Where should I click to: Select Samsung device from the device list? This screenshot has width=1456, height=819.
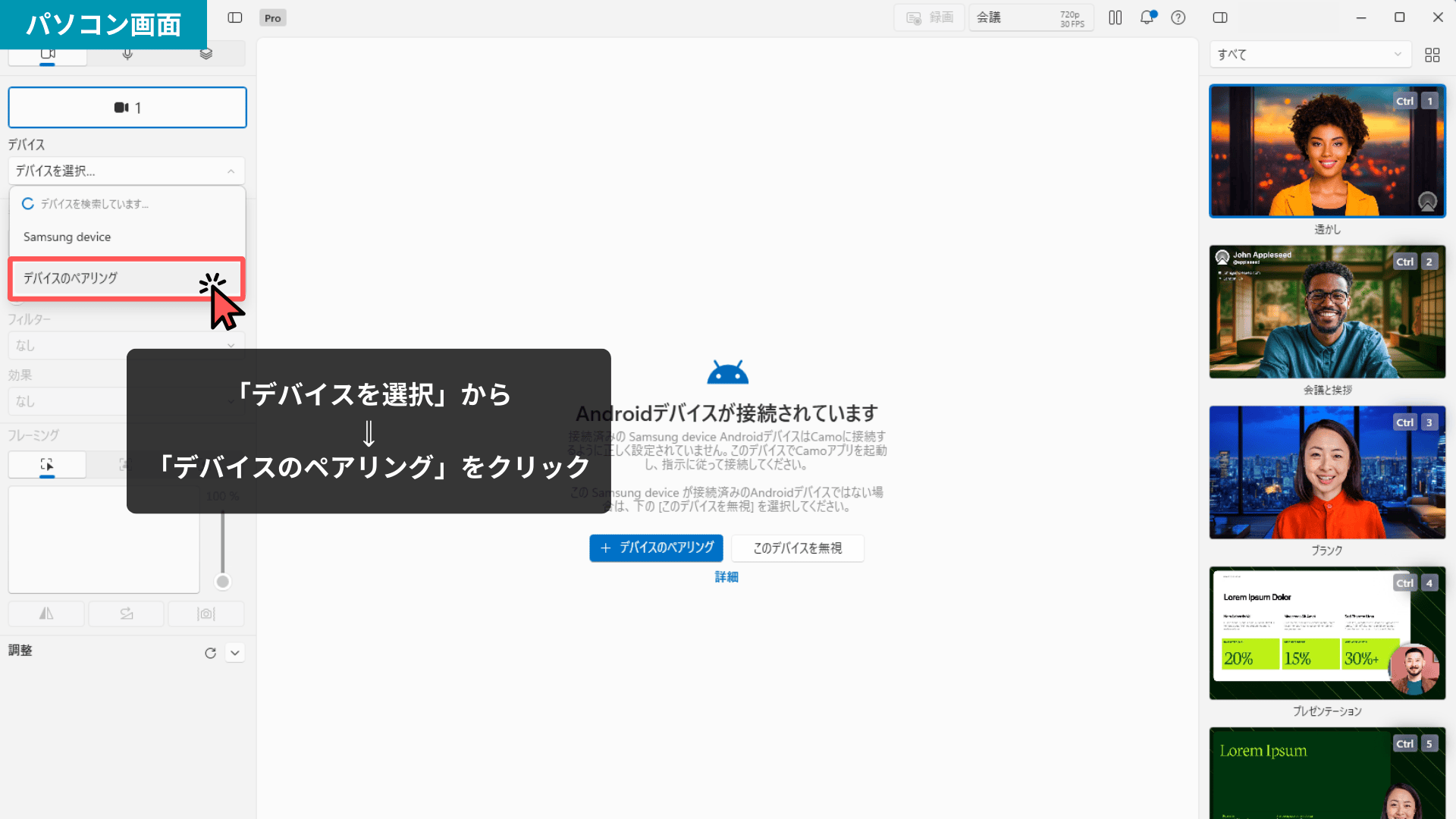point(67,237)
